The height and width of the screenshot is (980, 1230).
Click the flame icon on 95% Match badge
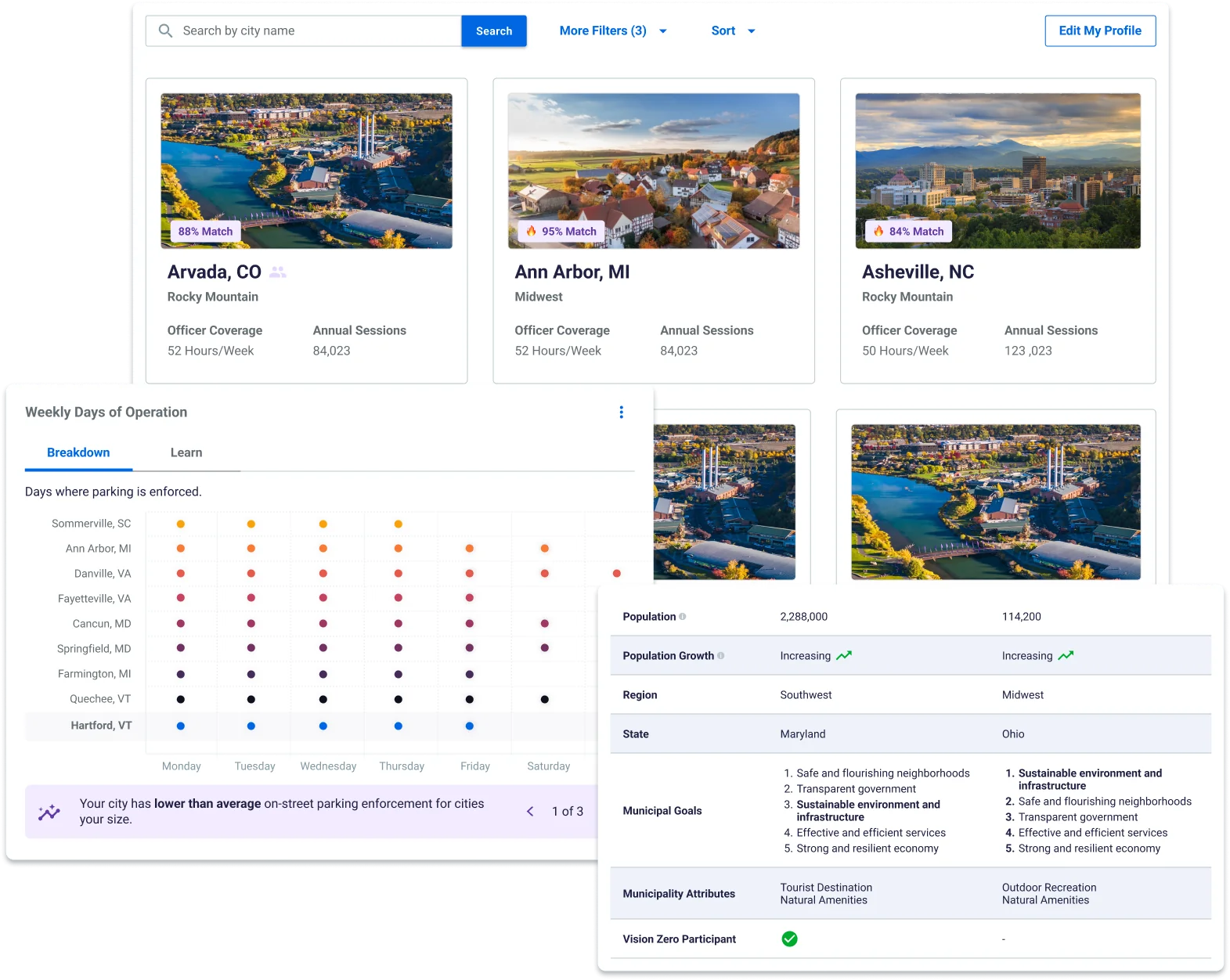[x=532, y=232]
